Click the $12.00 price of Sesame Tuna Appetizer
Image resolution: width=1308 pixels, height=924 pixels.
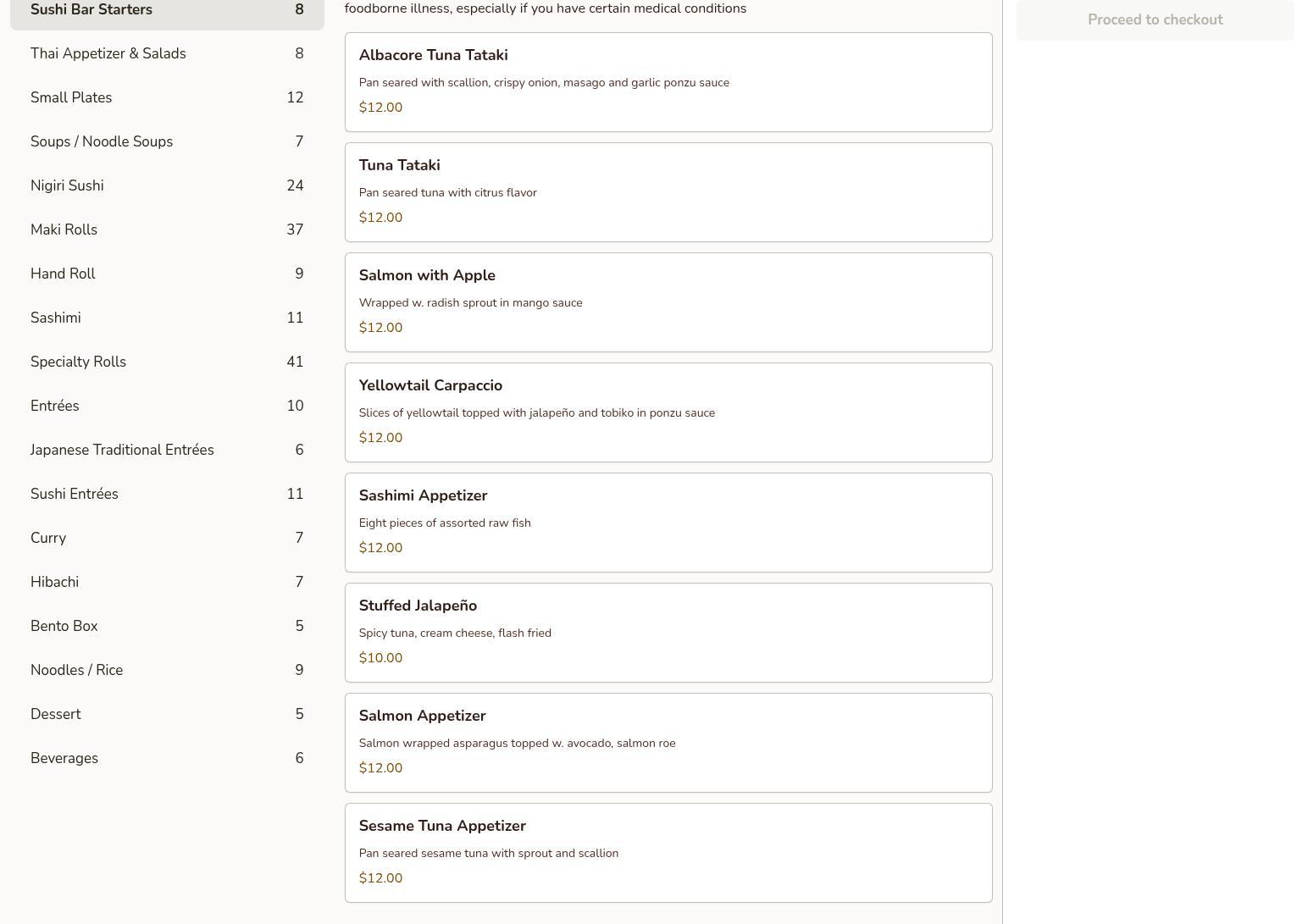380,878
